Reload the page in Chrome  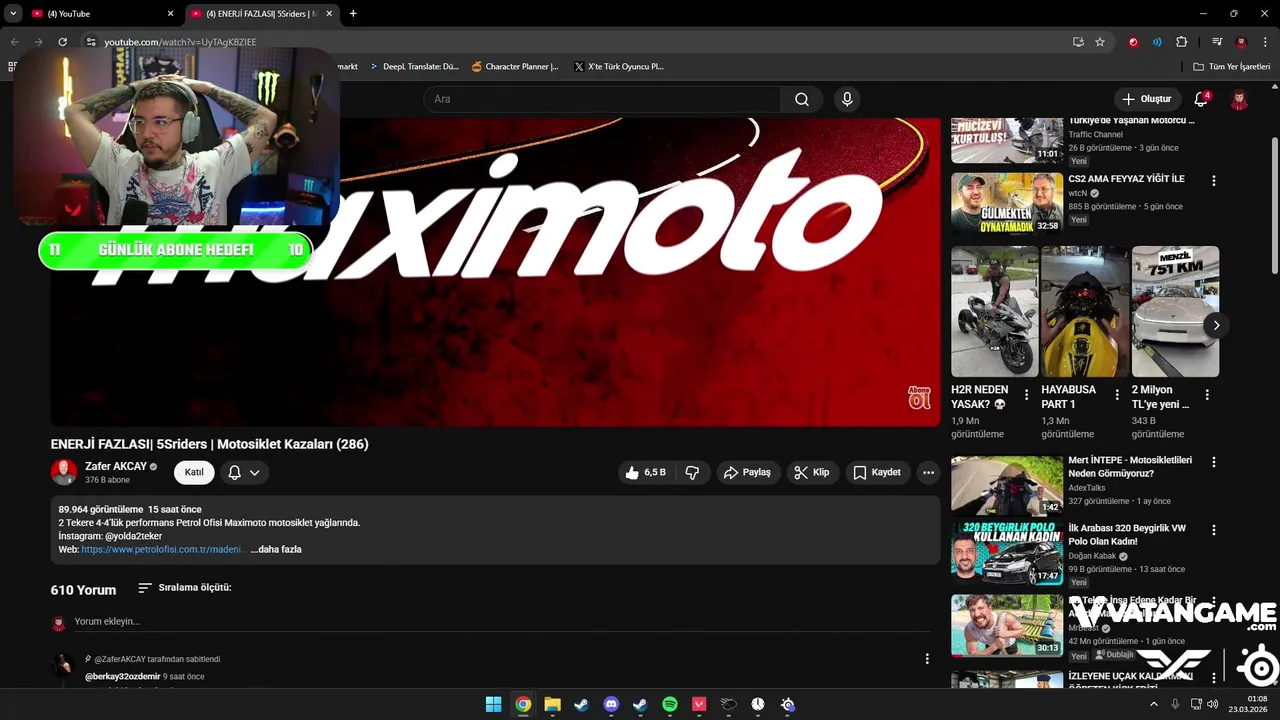point(62,42)
